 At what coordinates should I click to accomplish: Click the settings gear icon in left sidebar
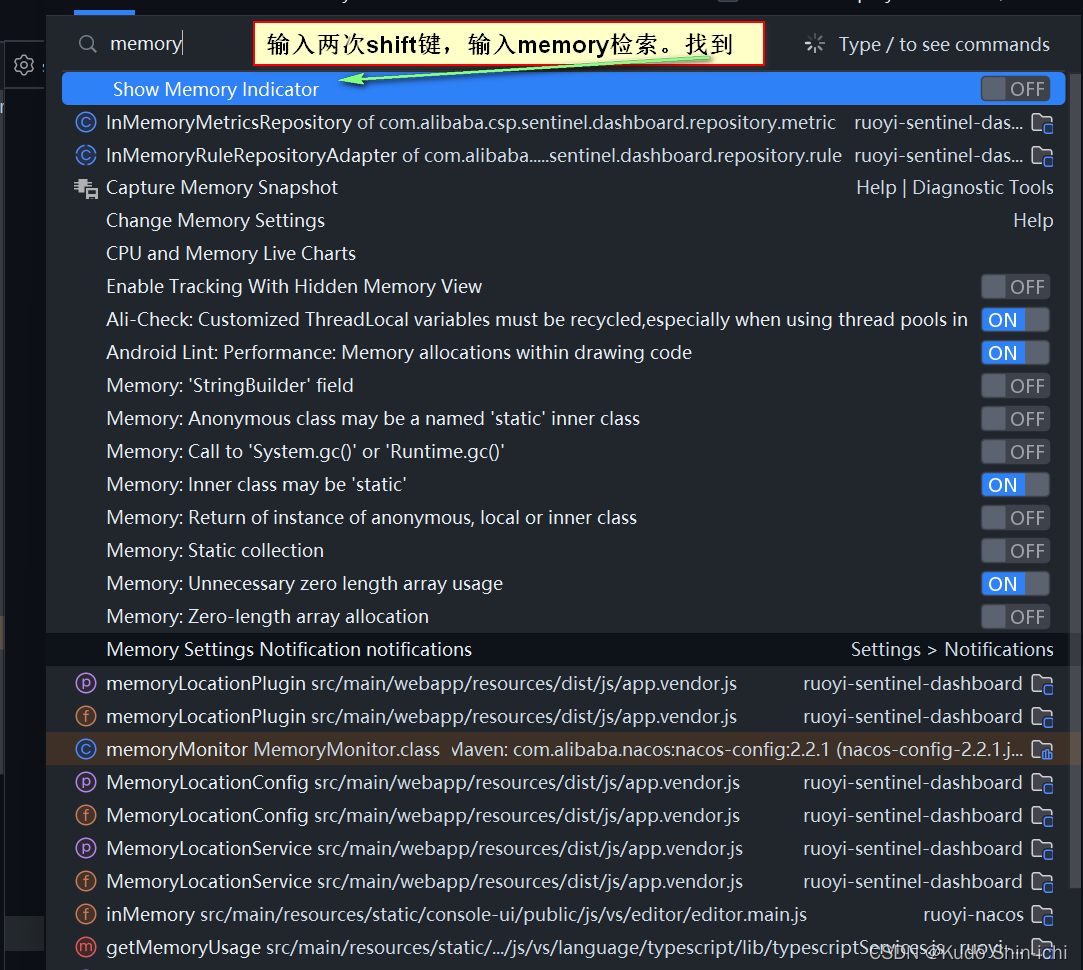[x=22, y=64]
